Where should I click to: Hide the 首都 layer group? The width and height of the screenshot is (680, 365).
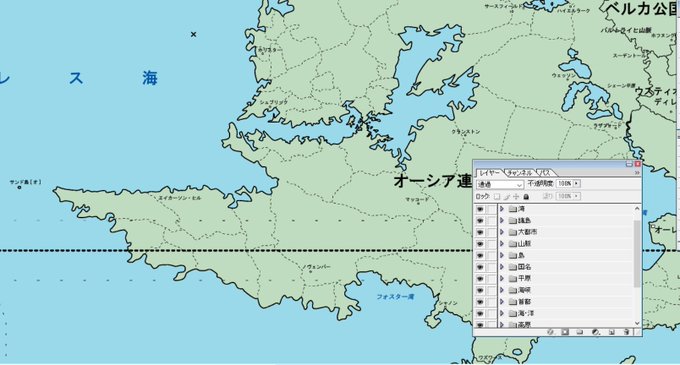click(x=480, y=302)
